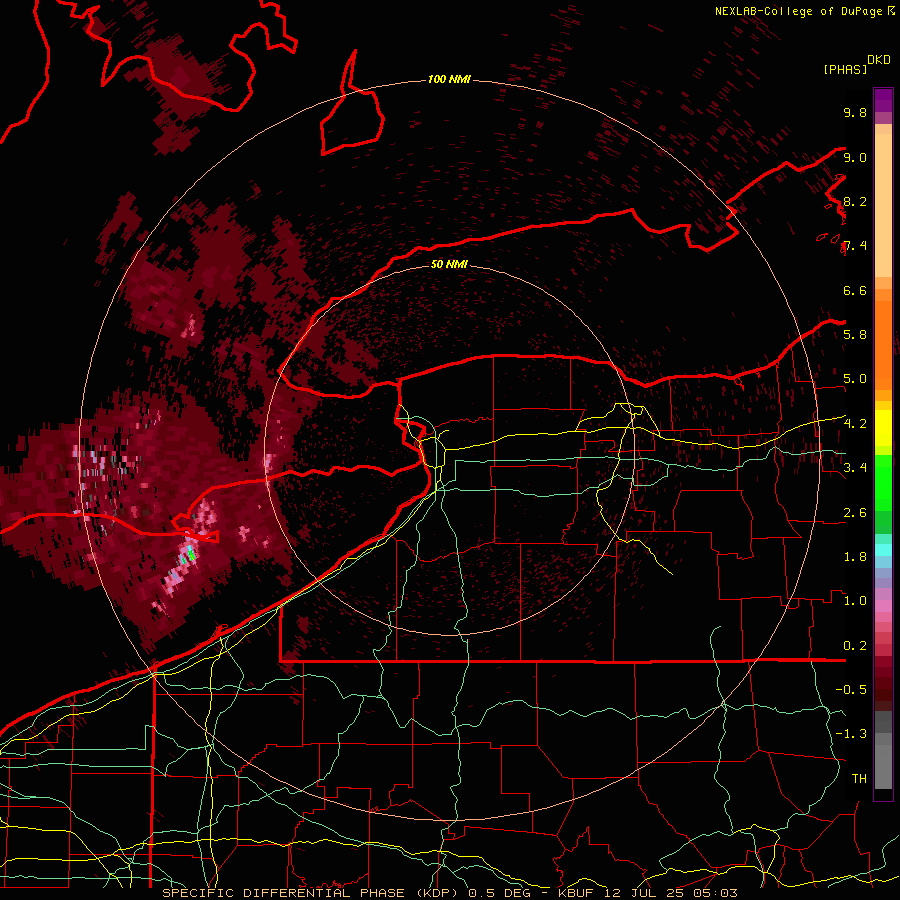900x900 pixels.
Task: Click the Specific Differential Phase KBUF caption
Action: coord(449,893)
